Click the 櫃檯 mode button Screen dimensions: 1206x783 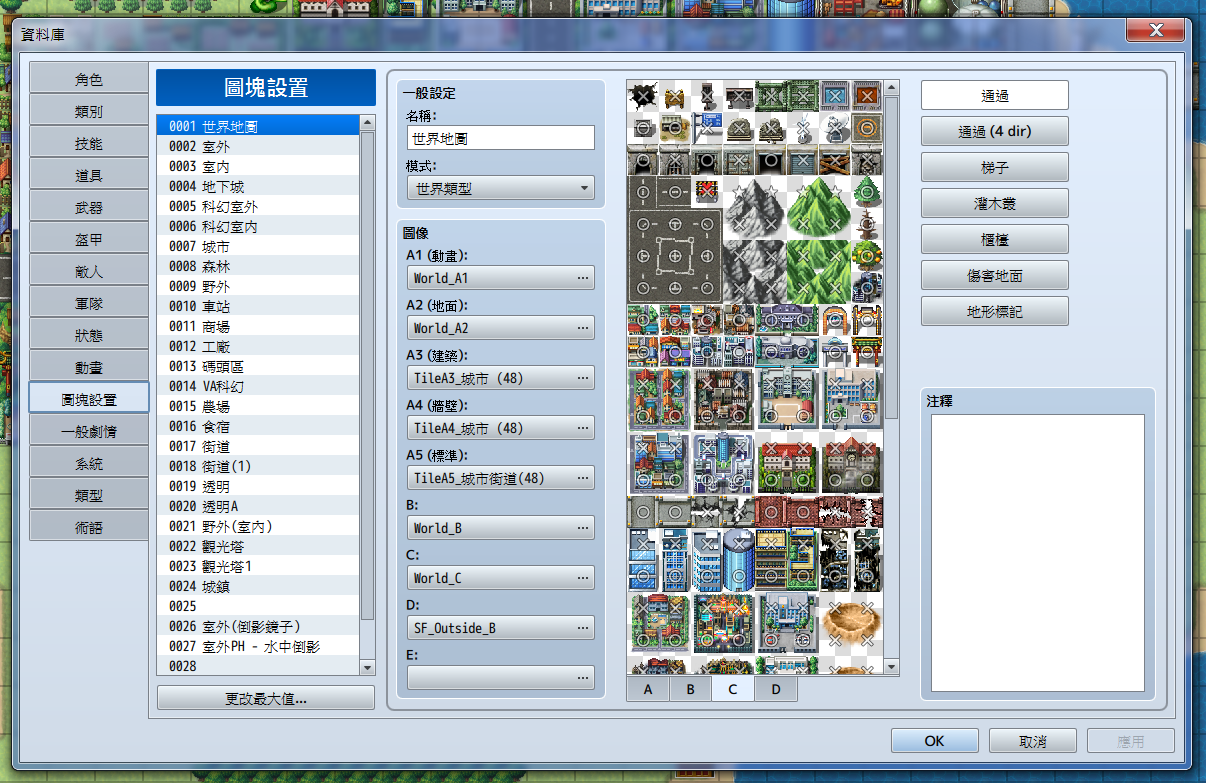pos(995,239)
